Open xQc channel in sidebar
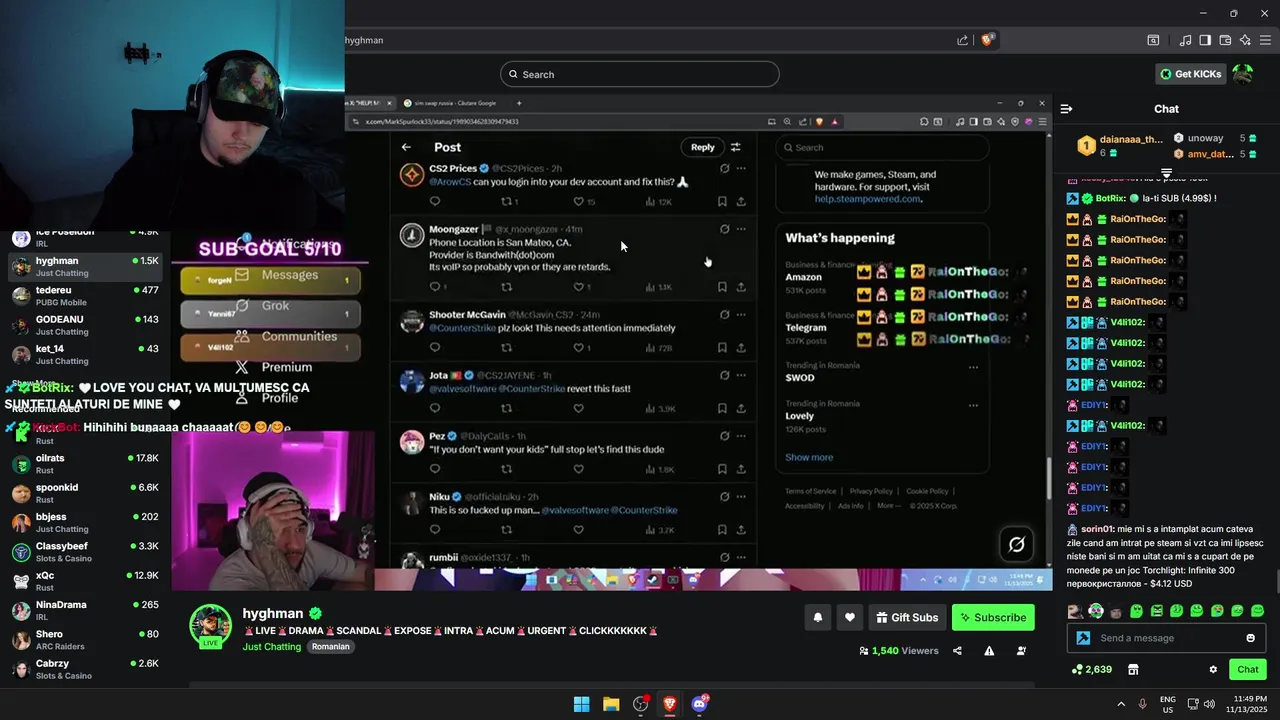Viewport: 1280px width, 720px height. coord(85,581)
